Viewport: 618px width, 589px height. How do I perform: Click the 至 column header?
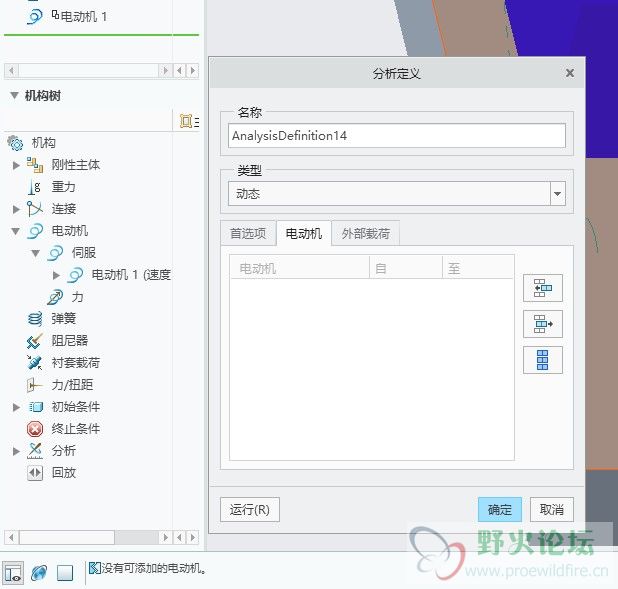click(x=478, y=268)
